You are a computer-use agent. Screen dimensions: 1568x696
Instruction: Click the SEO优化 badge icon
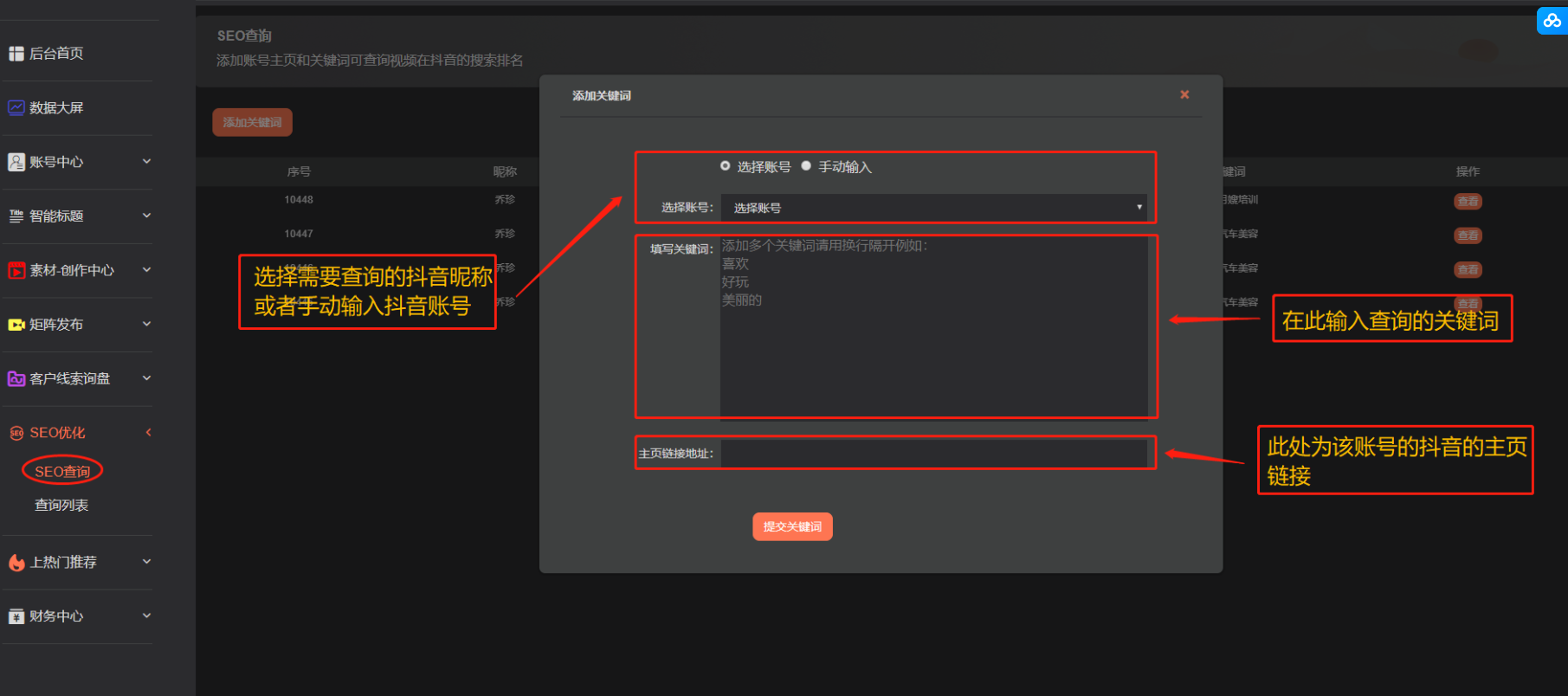pyautogui.click(x=16, y=433)
